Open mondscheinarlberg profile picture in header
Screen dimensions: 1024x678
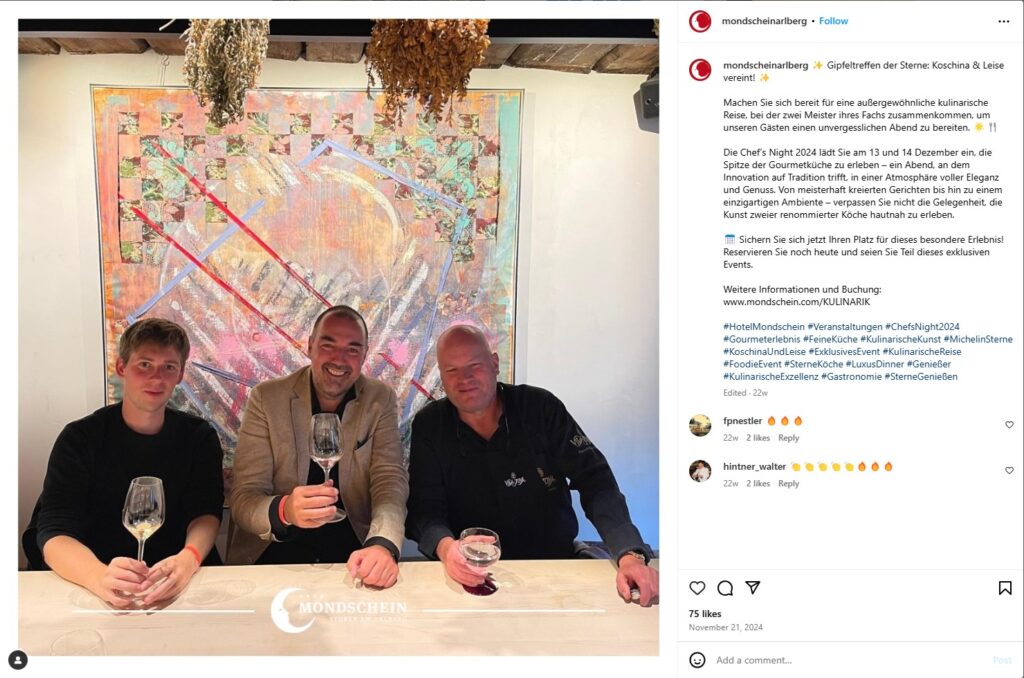coord(700,22)
